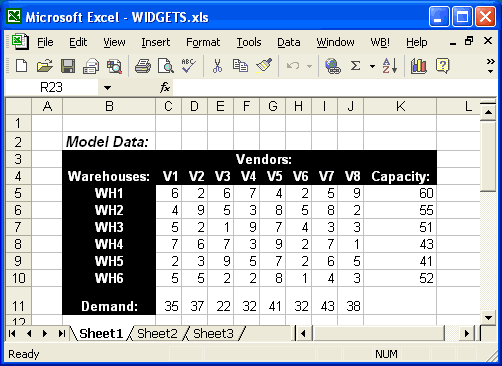Open Print Preview from the toolbar
Screen dimensions: 502x366
166,66
